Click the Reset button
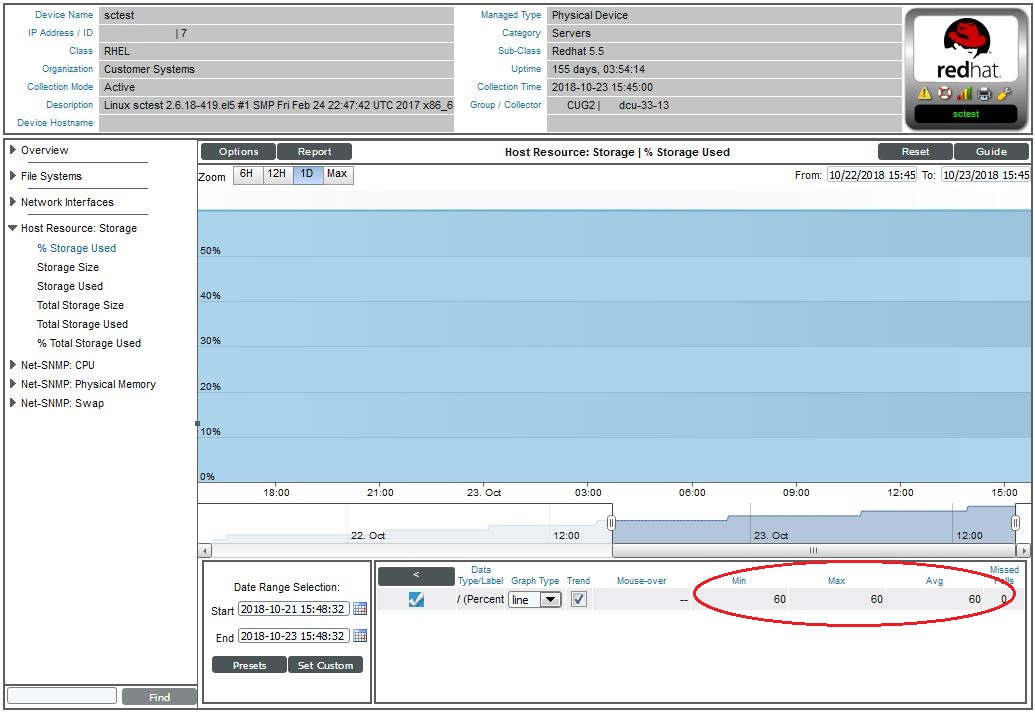 pos(914,152)
